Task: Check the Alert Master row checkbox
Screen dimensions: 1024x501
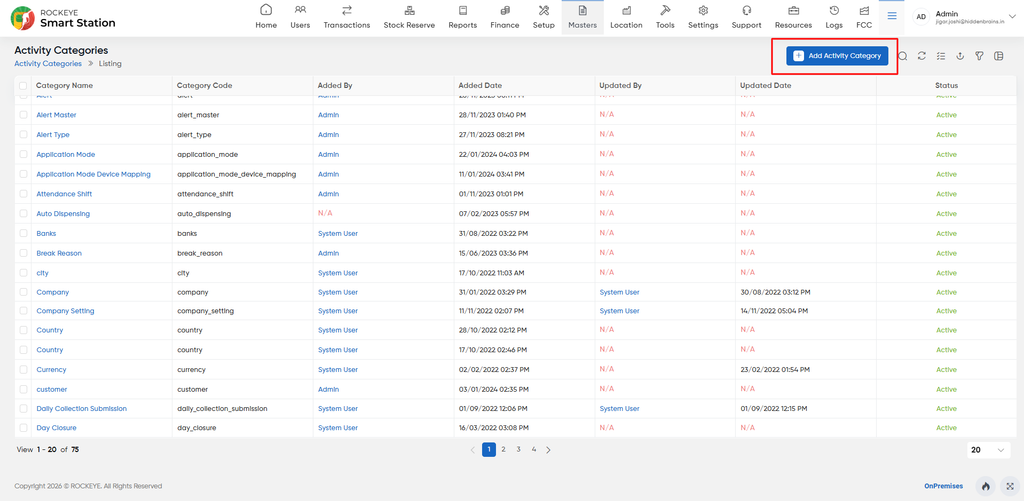Action: click(24, 115)
